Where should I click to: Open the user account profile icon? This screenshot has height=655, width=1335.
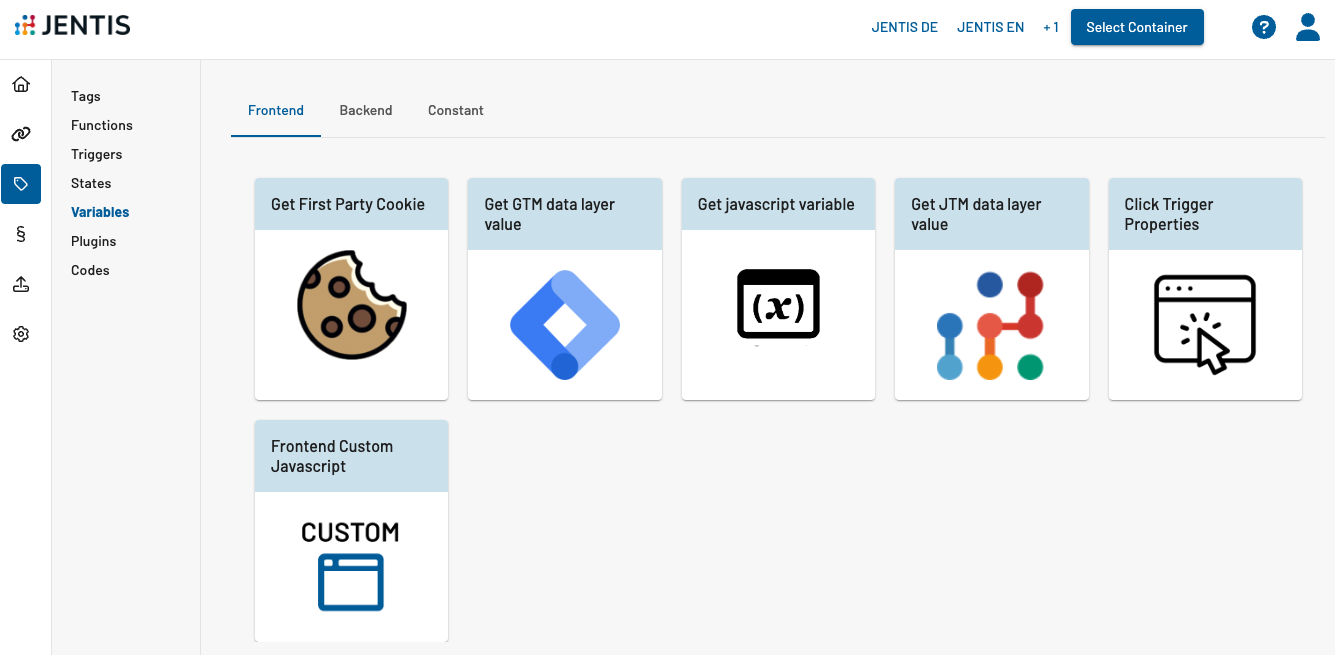point(1308,27)
